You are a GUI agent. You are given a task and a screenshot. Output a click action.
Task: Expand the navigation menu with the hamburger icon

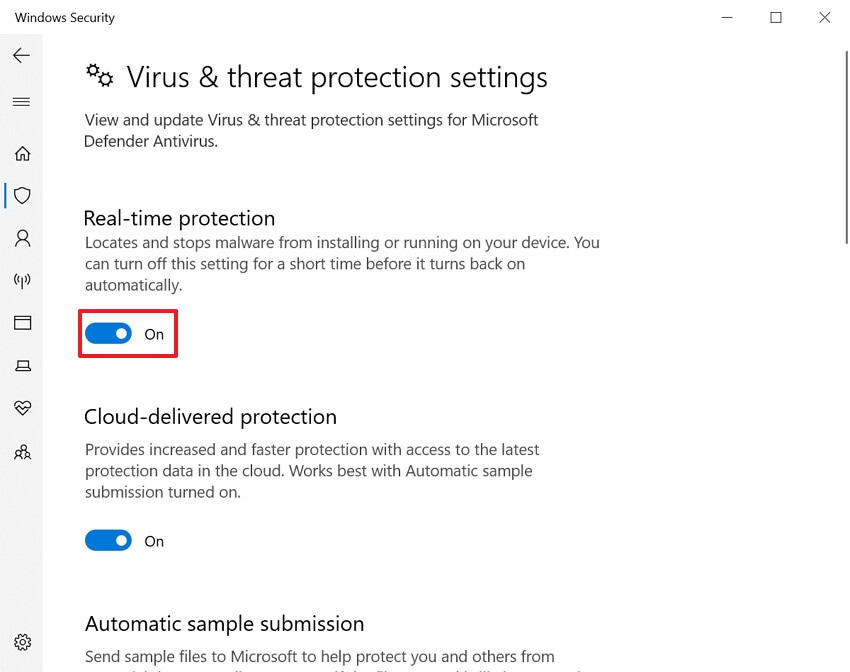pyautogui.click(x=22, y=101)
